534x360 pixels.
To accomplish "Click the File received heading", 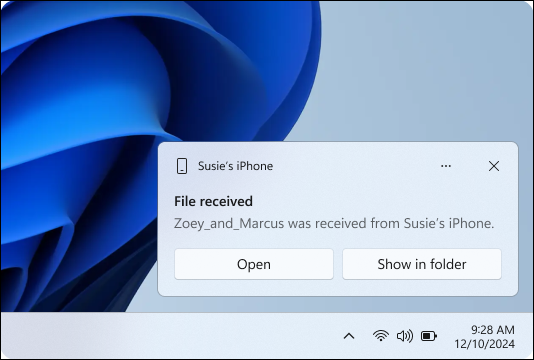I will tap(214, 201).
